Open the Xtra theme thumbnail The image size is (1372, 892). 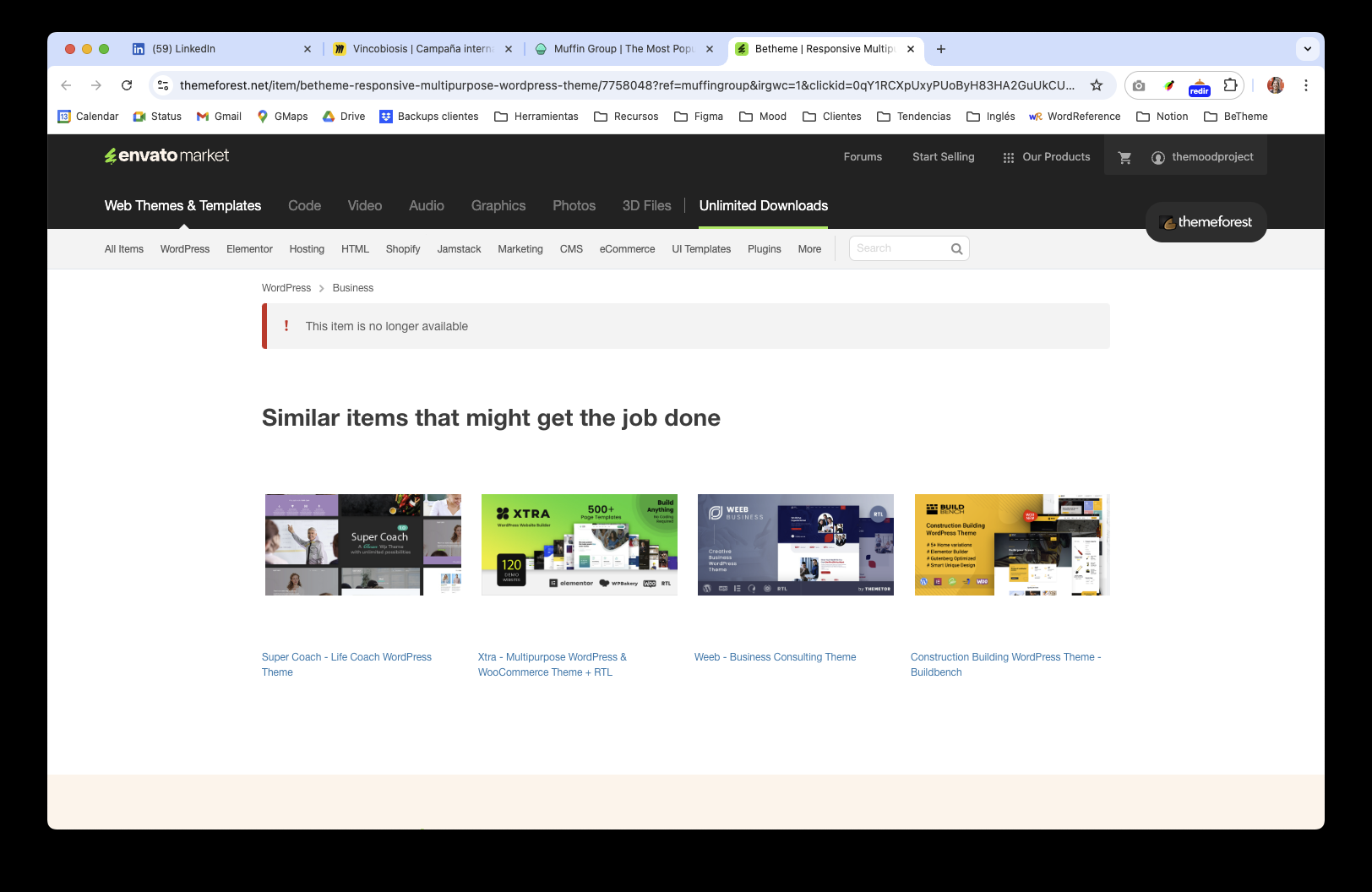click(x=580, y=545)
